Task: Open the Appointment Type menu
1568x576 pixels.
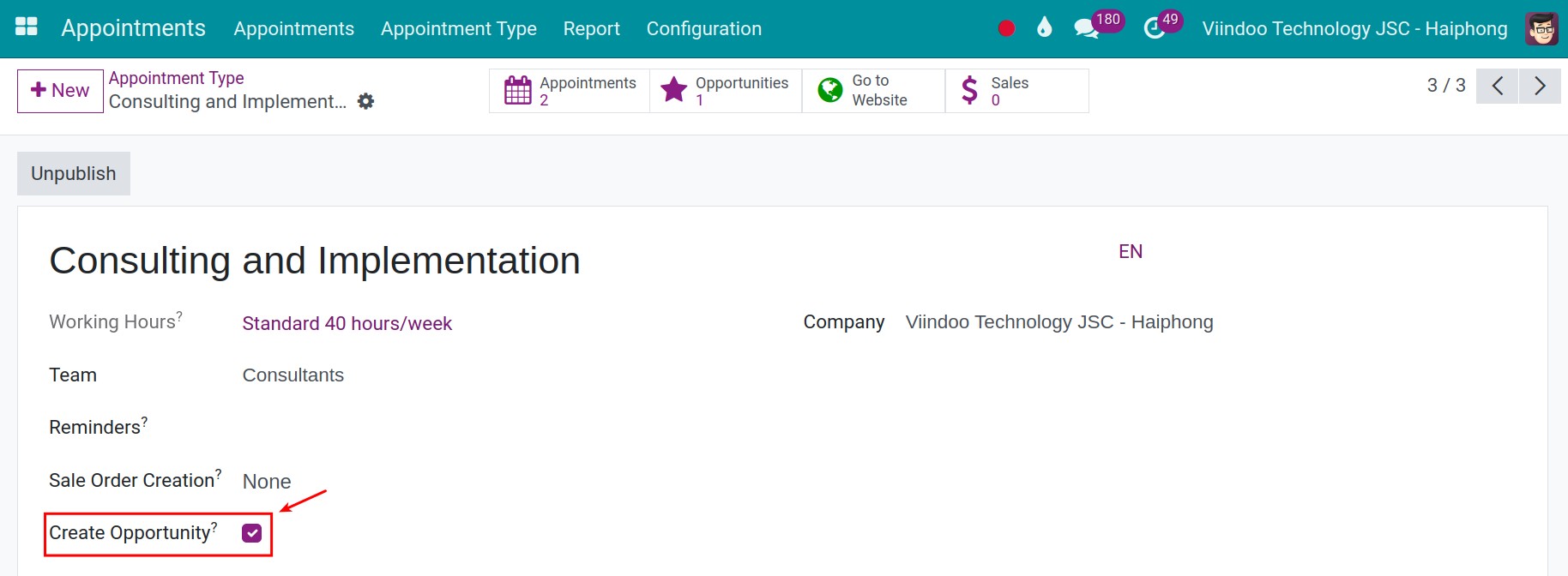Action: coord(459,28)
